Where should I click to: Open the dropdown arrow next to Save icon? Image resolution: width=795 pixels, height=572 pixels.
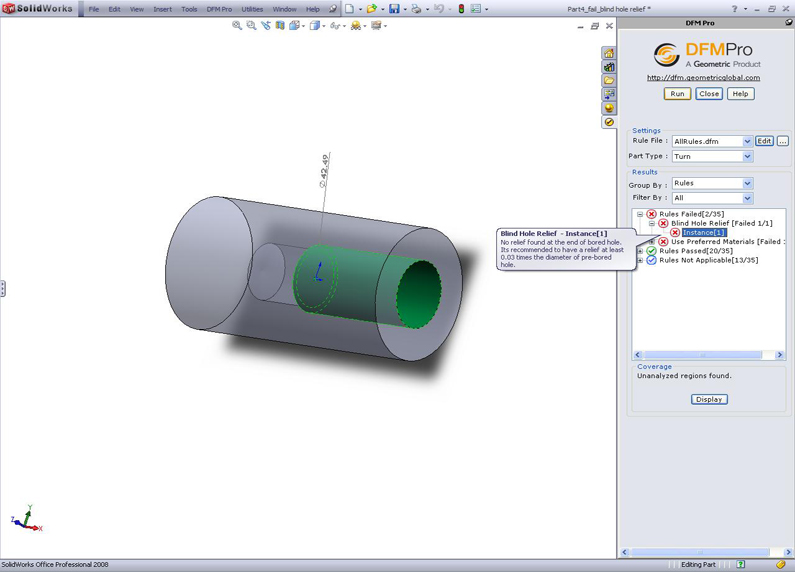(405, 9)
